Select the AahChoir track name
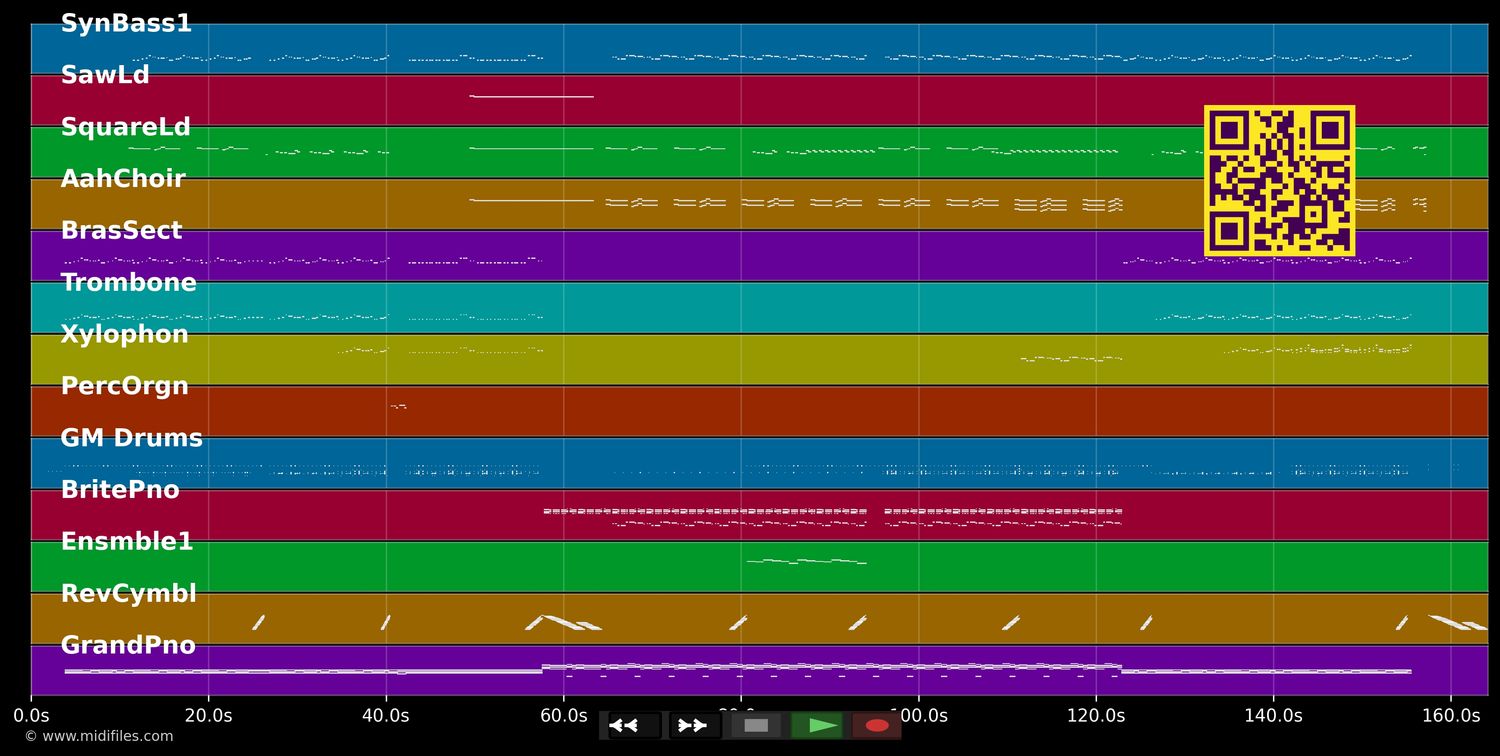The width and height of the screenshot is (1500, 756). point(123,178)
